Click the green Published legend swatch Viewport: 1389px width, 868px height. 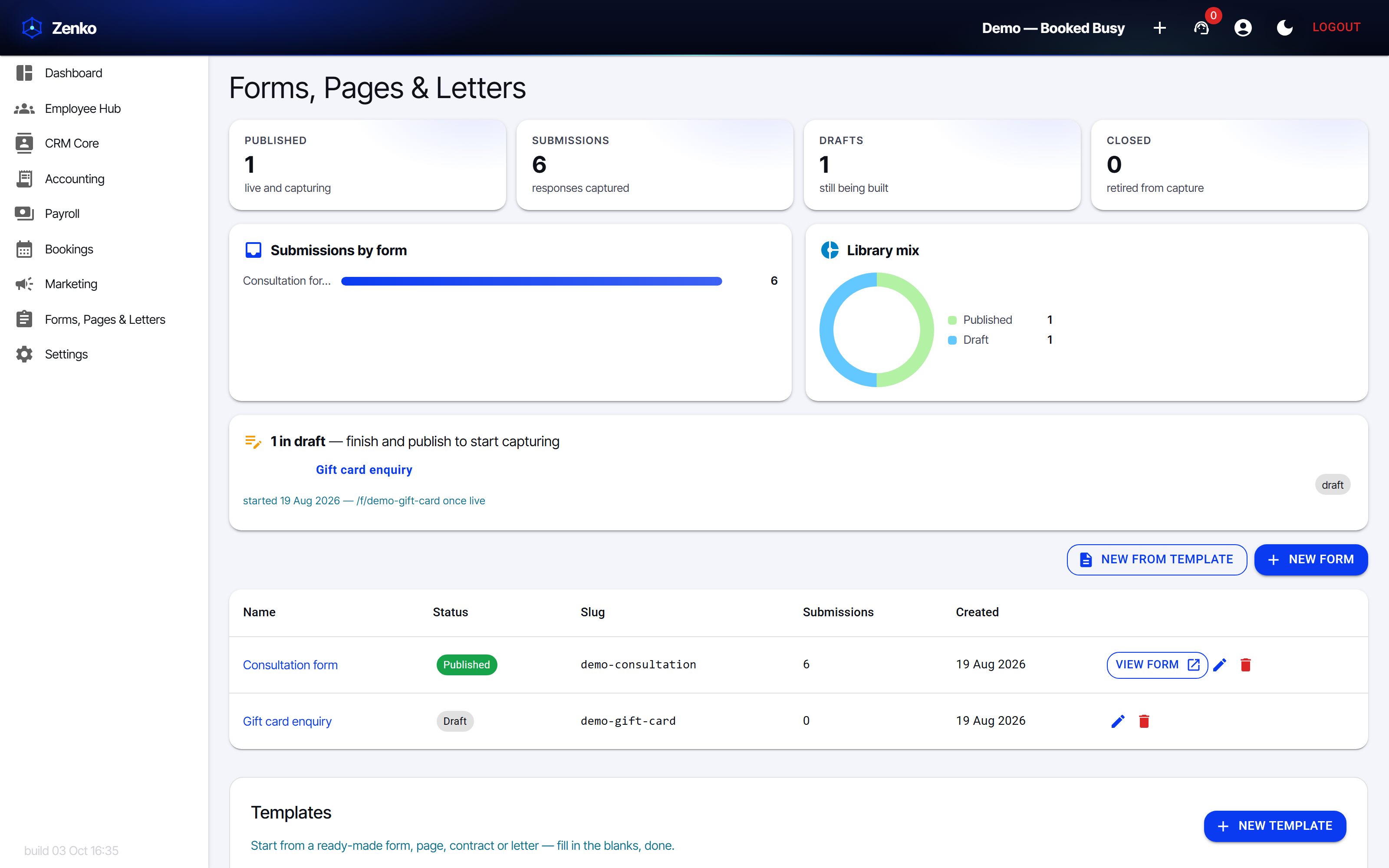952,320
